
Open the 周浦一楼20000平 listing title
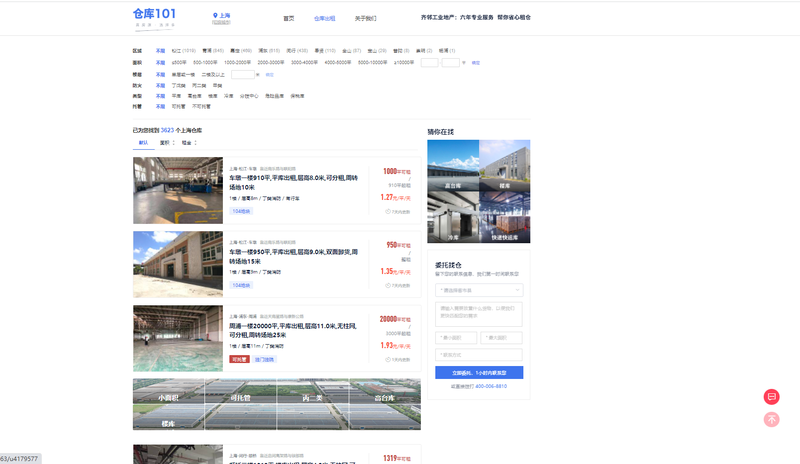pos(293,330)
